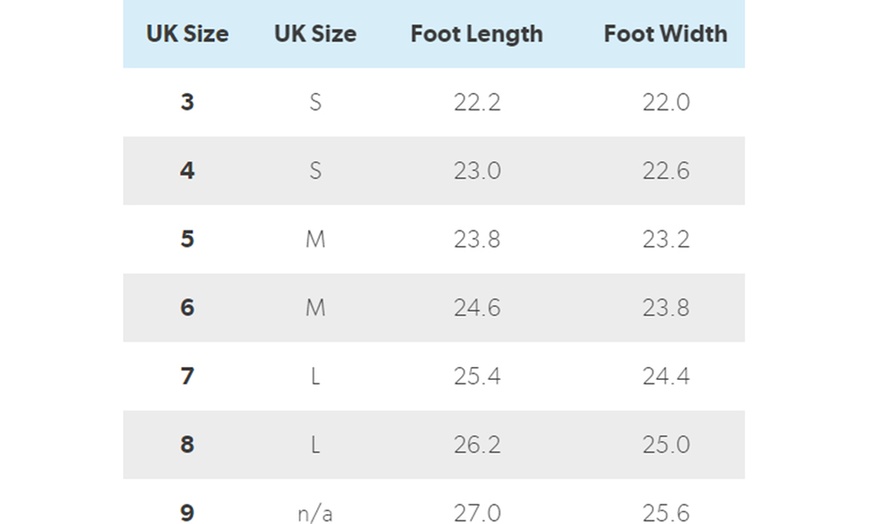Click UK size number 3 cell
Viewport: 870px width, 524px height.
click(x=187, y=102)
